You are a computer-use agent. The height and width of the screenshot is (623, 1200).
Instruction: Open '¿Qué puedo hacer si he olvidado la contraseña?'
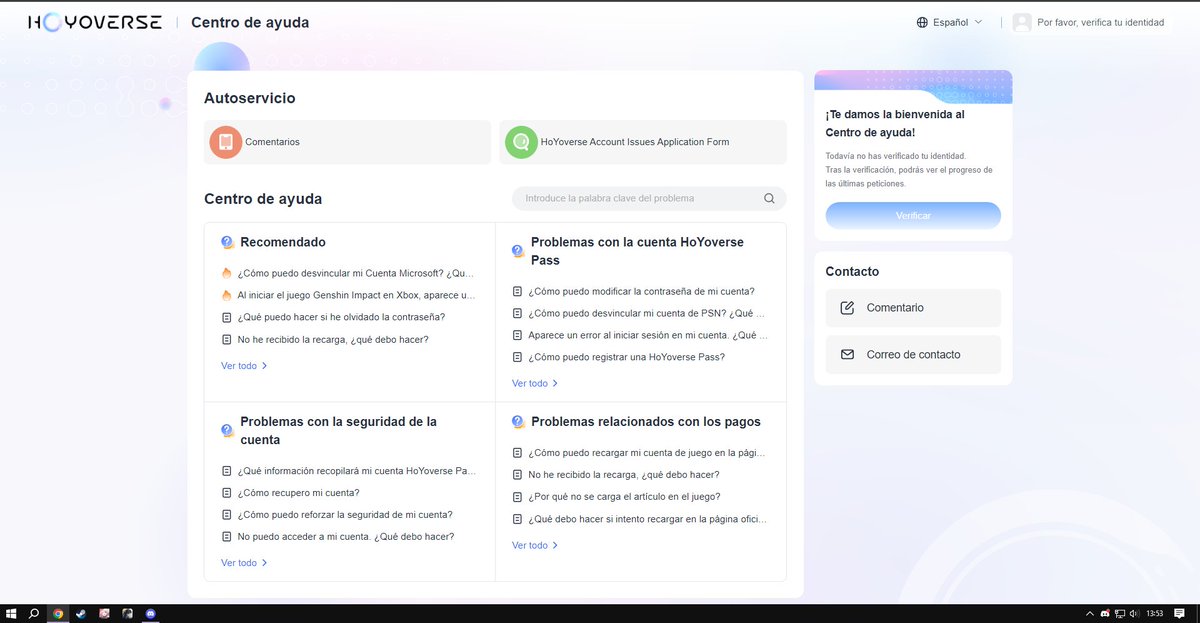click(341, 317)
